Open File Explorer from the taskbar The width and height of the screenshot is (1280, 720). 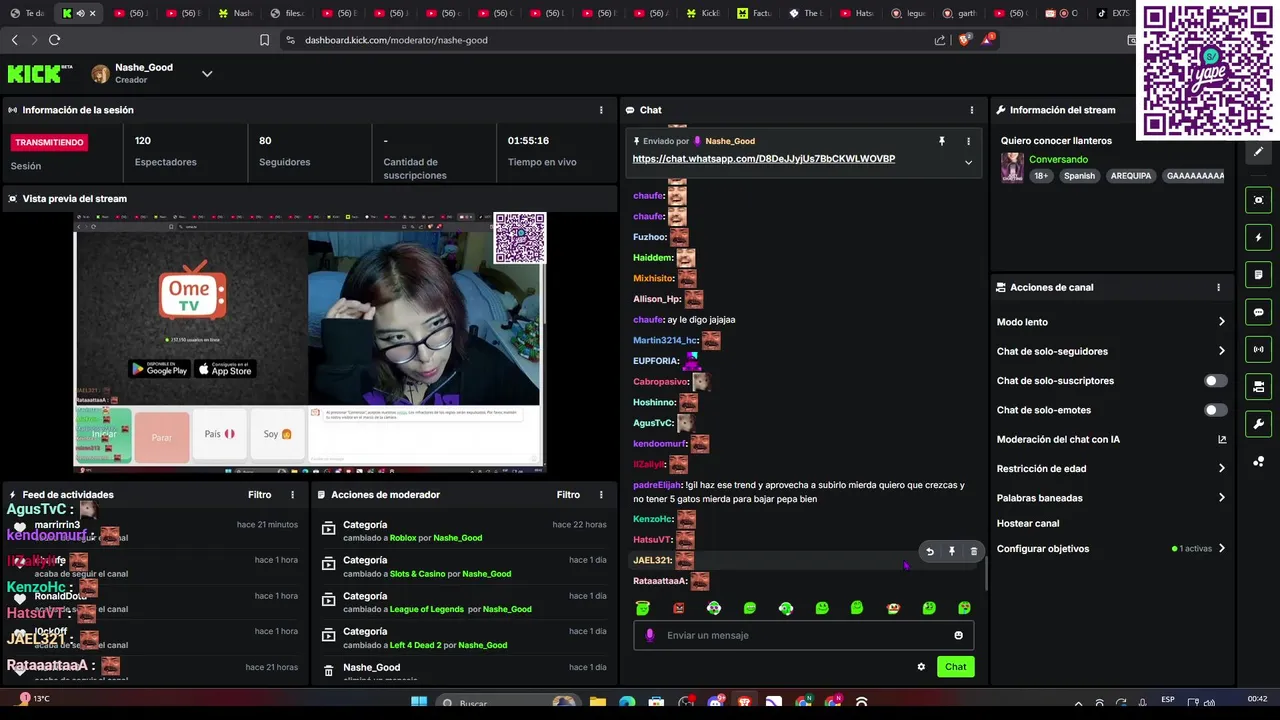(x=597, y=702)
